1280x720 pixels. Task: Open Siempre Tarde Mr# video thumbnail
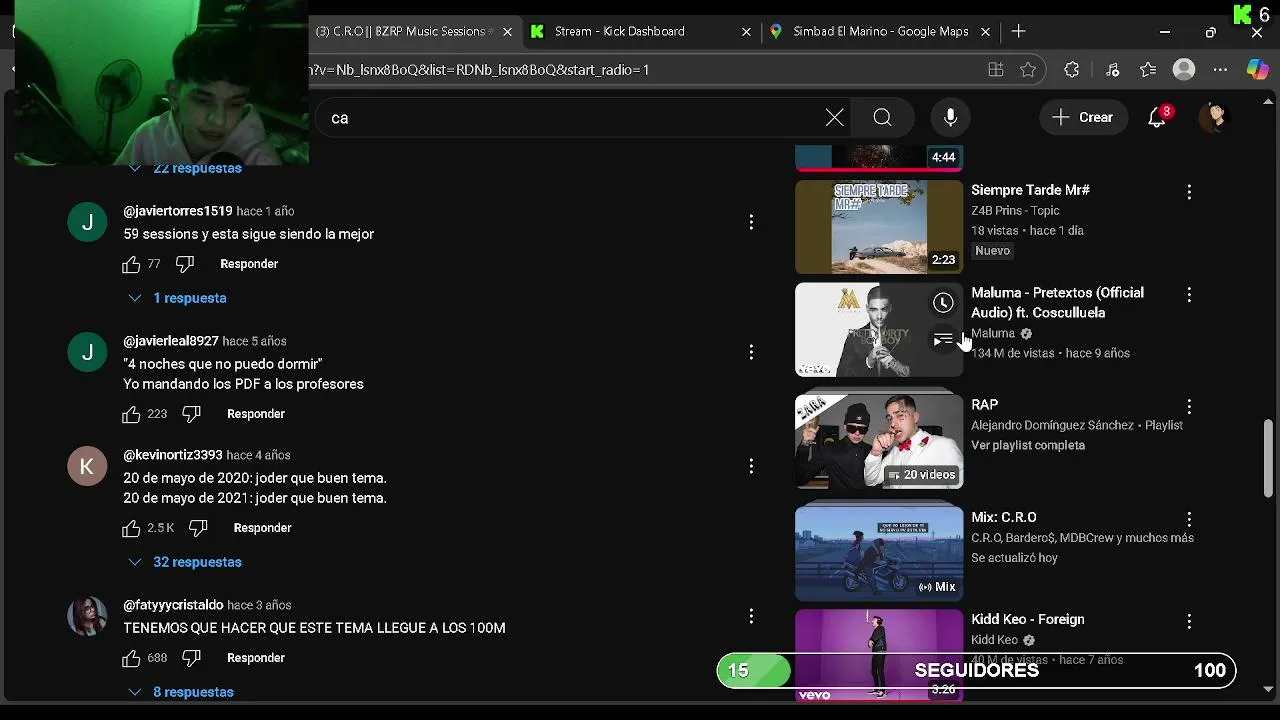879,227
